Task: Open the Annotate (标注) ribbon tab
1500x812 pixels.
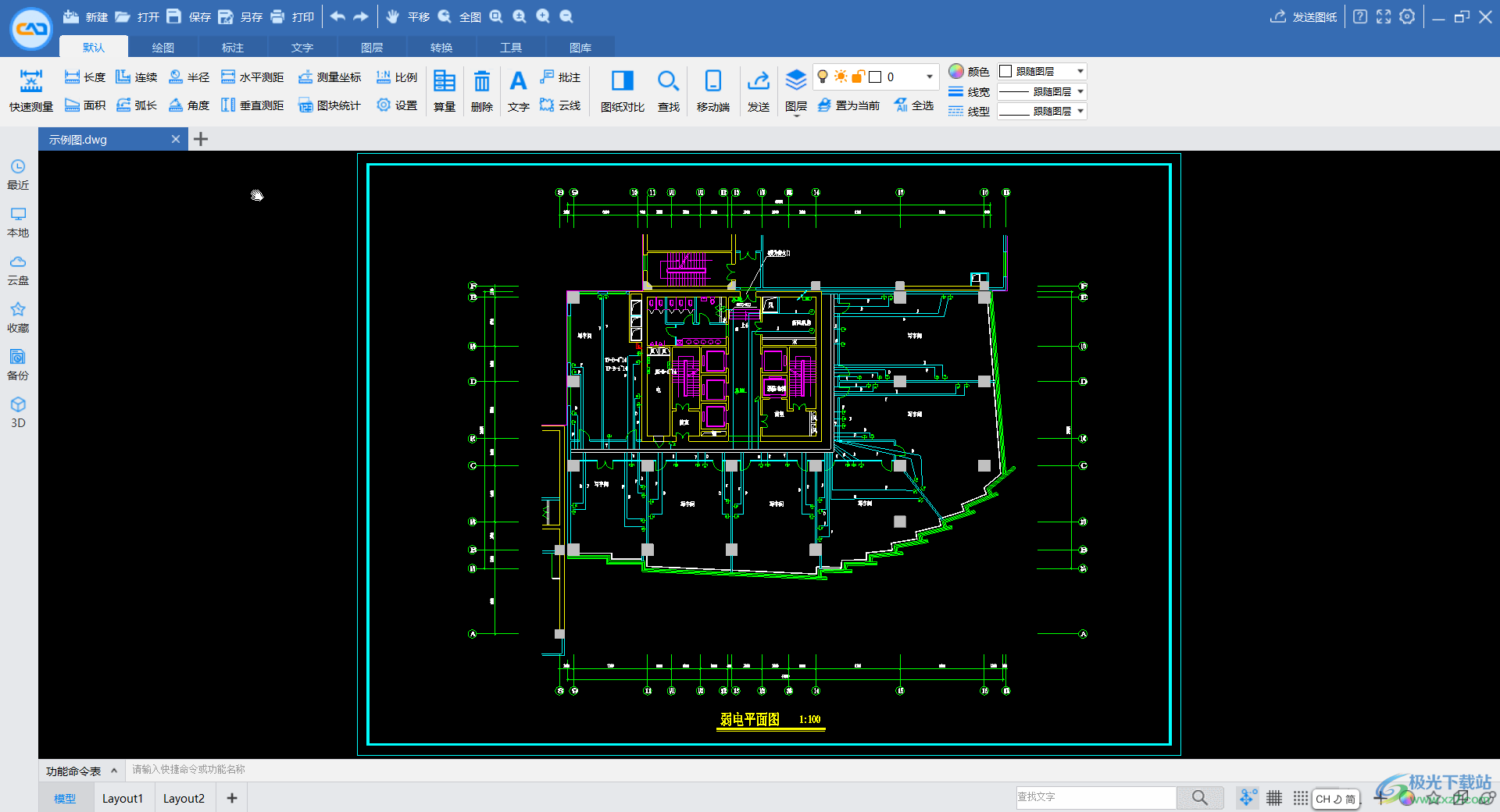Action: tap(233, 47)
